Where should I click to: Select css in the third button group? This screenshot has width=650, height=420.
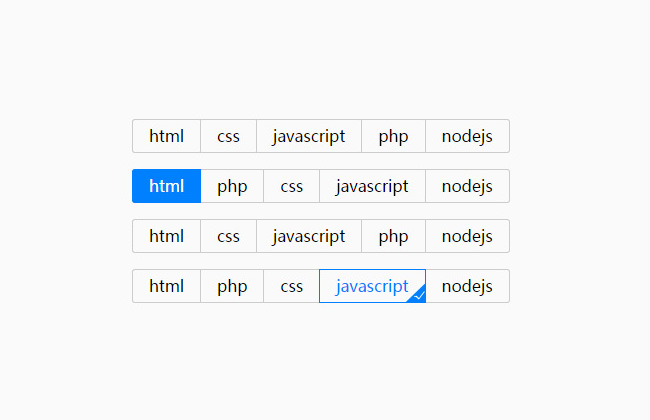click(228, 236)
